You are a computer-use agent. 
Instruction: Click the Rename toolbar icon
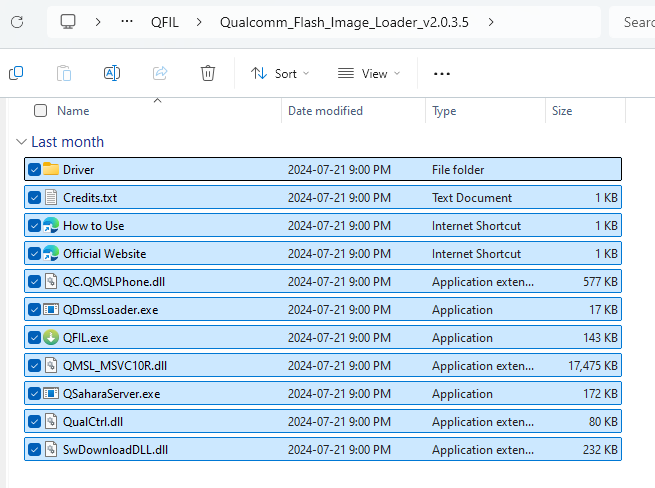pos(112,74)
